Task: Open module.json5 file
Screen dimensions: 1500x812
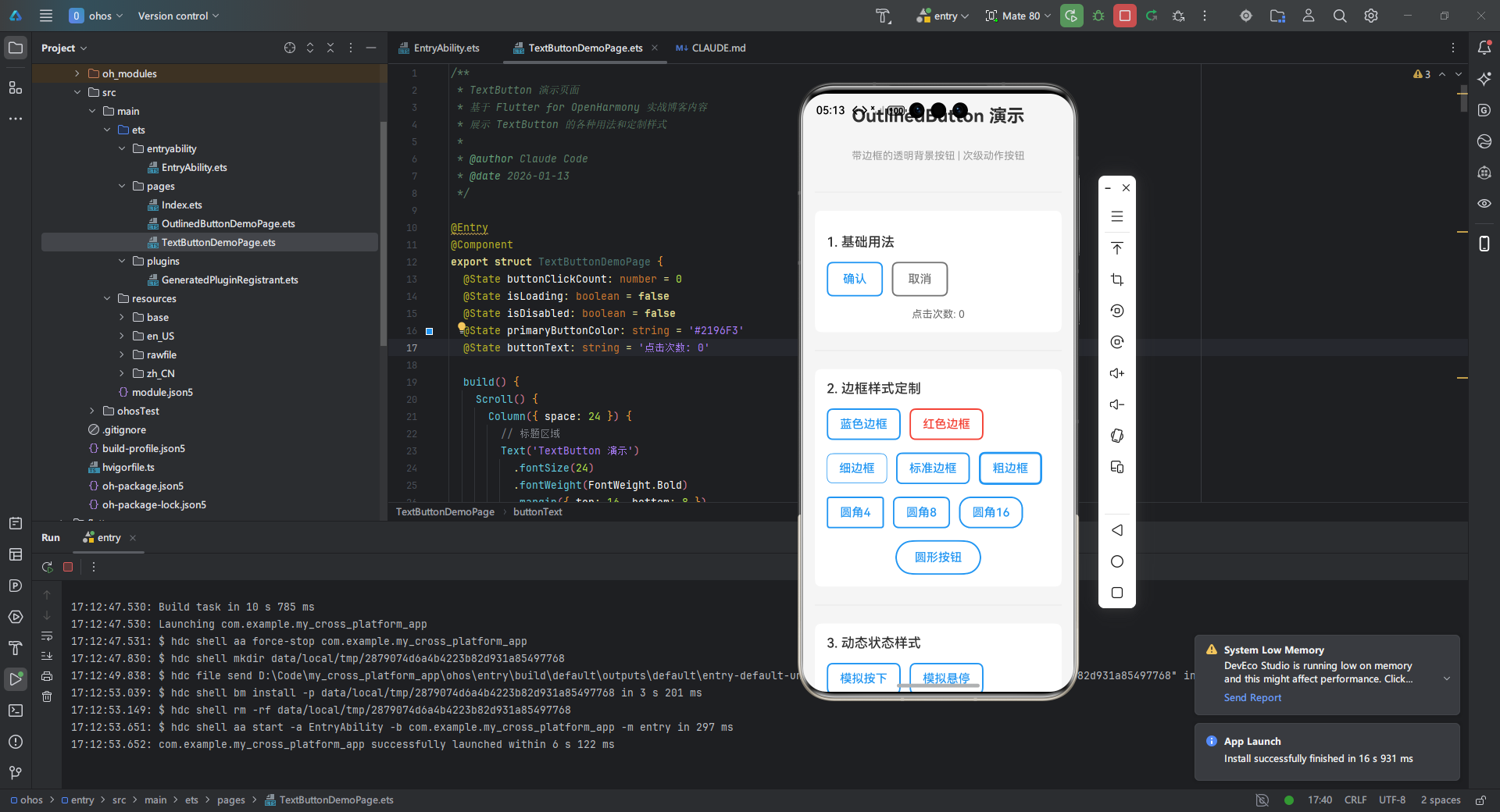Action: coord(162,392)
